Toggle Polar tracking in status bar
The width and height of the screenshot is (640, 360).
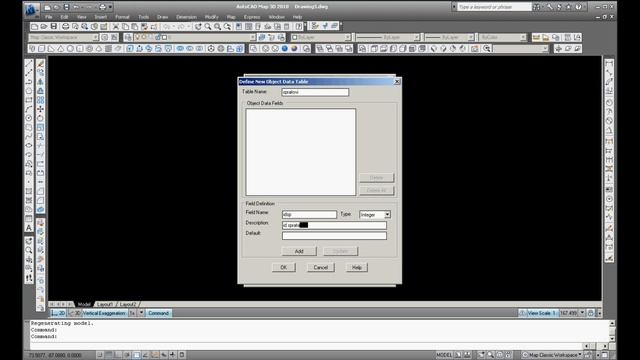point(127,355)
